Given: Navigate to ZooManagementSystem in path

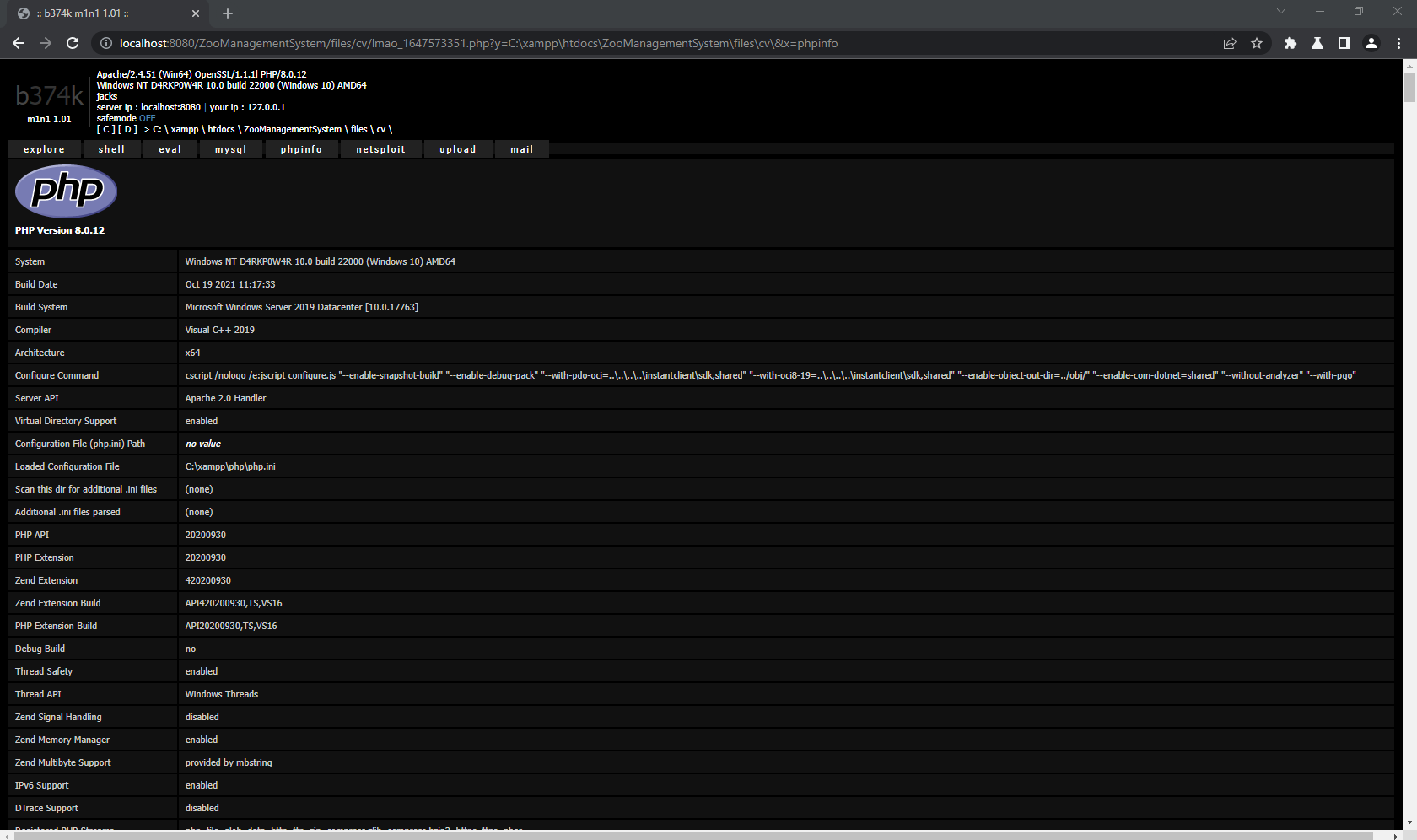Looking at the screenshot, I should 293,129.
